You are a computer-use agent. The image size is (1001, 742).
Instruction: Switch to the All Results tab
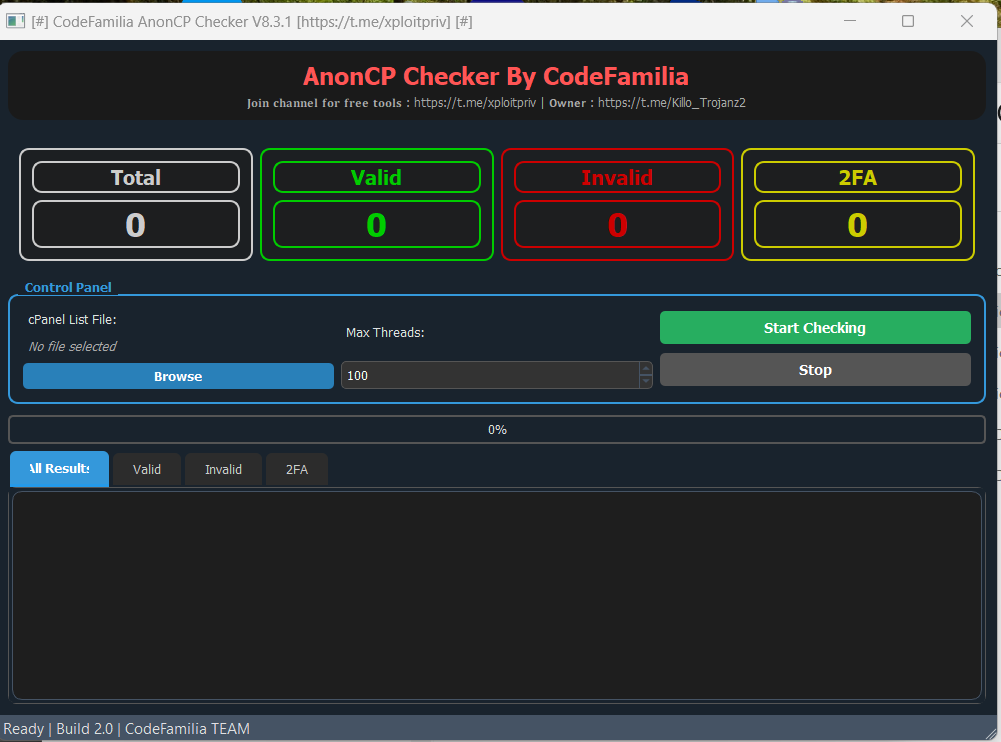pos(59,469)
